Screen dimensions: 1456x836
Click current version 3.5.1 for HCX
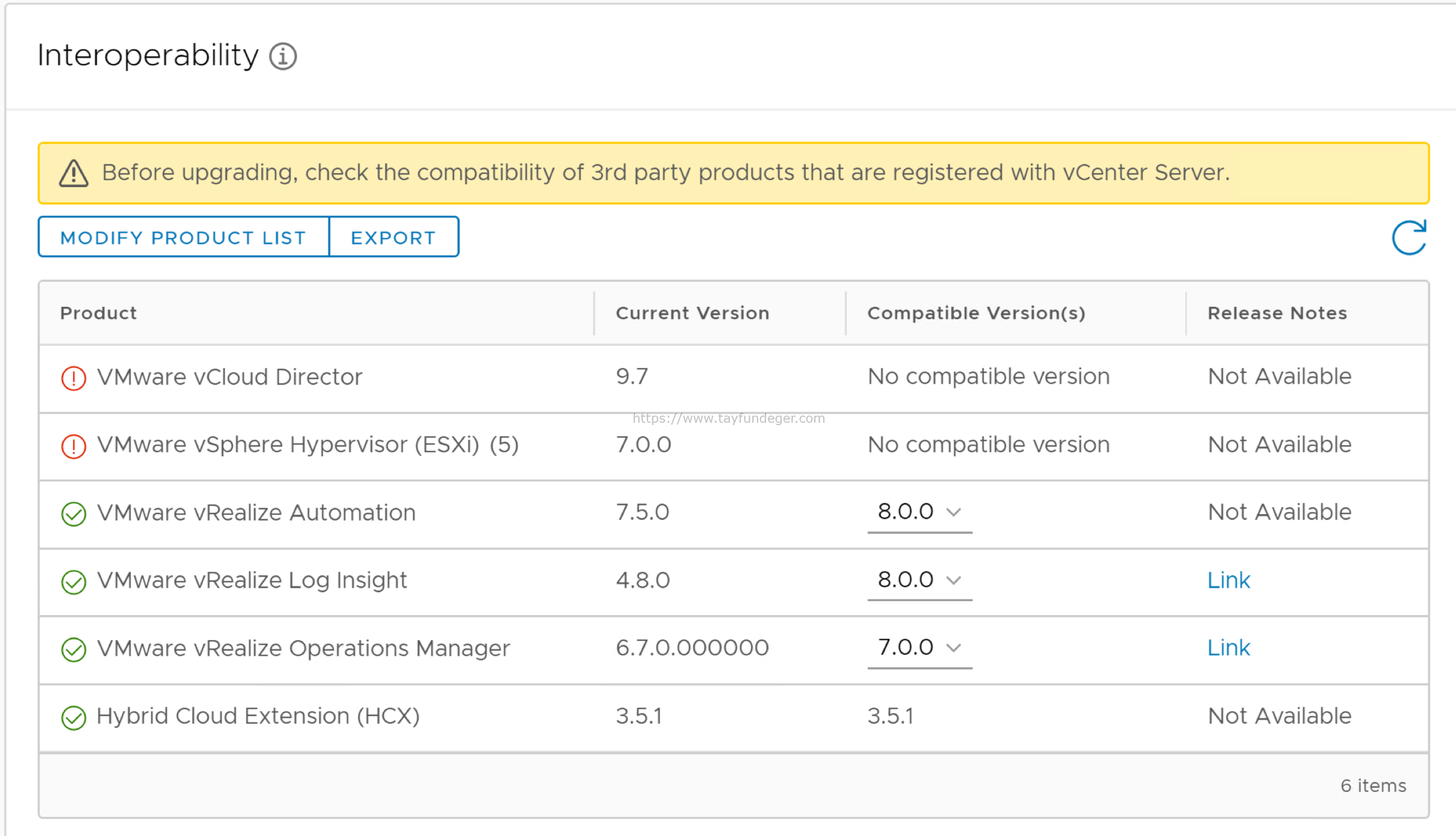click(x=639, y=716)
